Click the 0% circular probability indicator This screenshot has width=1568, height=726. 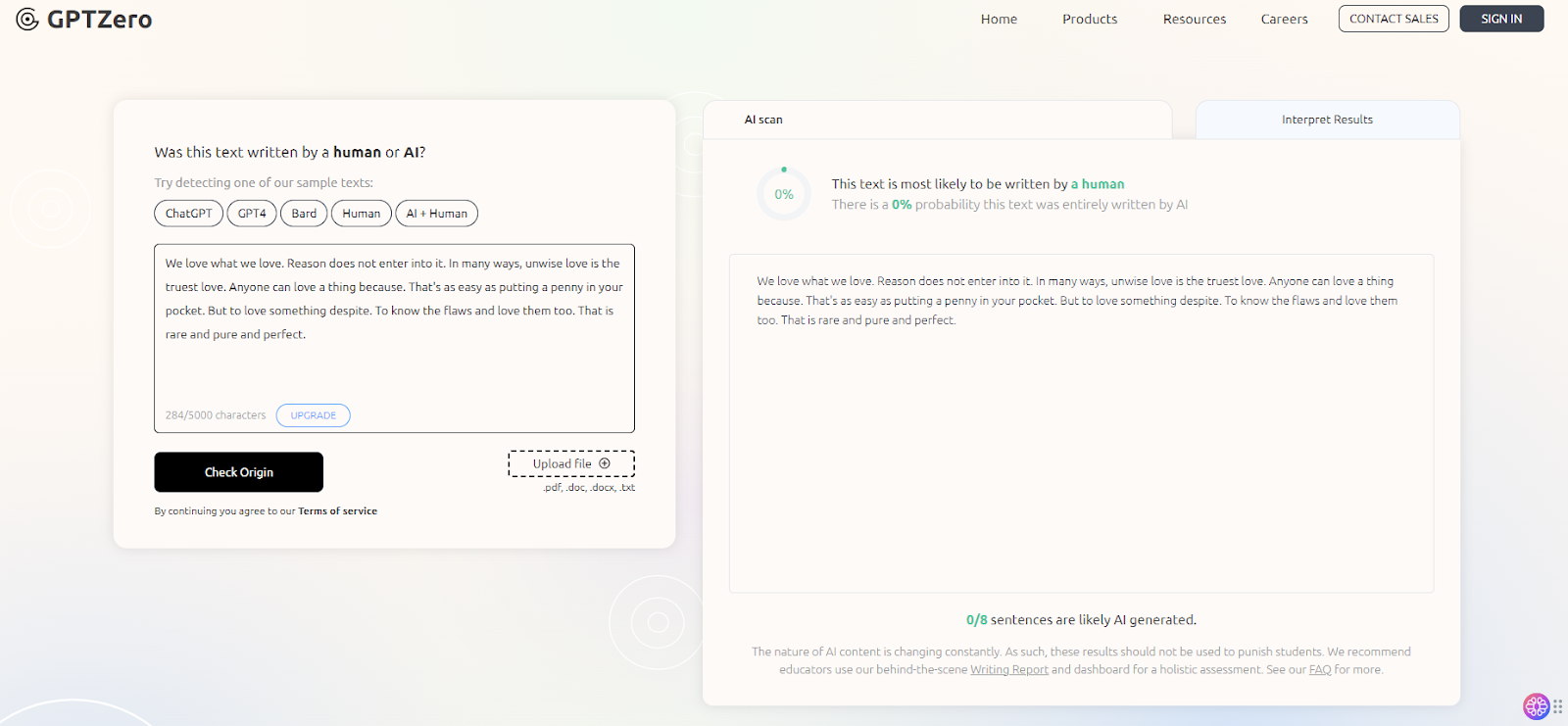784,194
